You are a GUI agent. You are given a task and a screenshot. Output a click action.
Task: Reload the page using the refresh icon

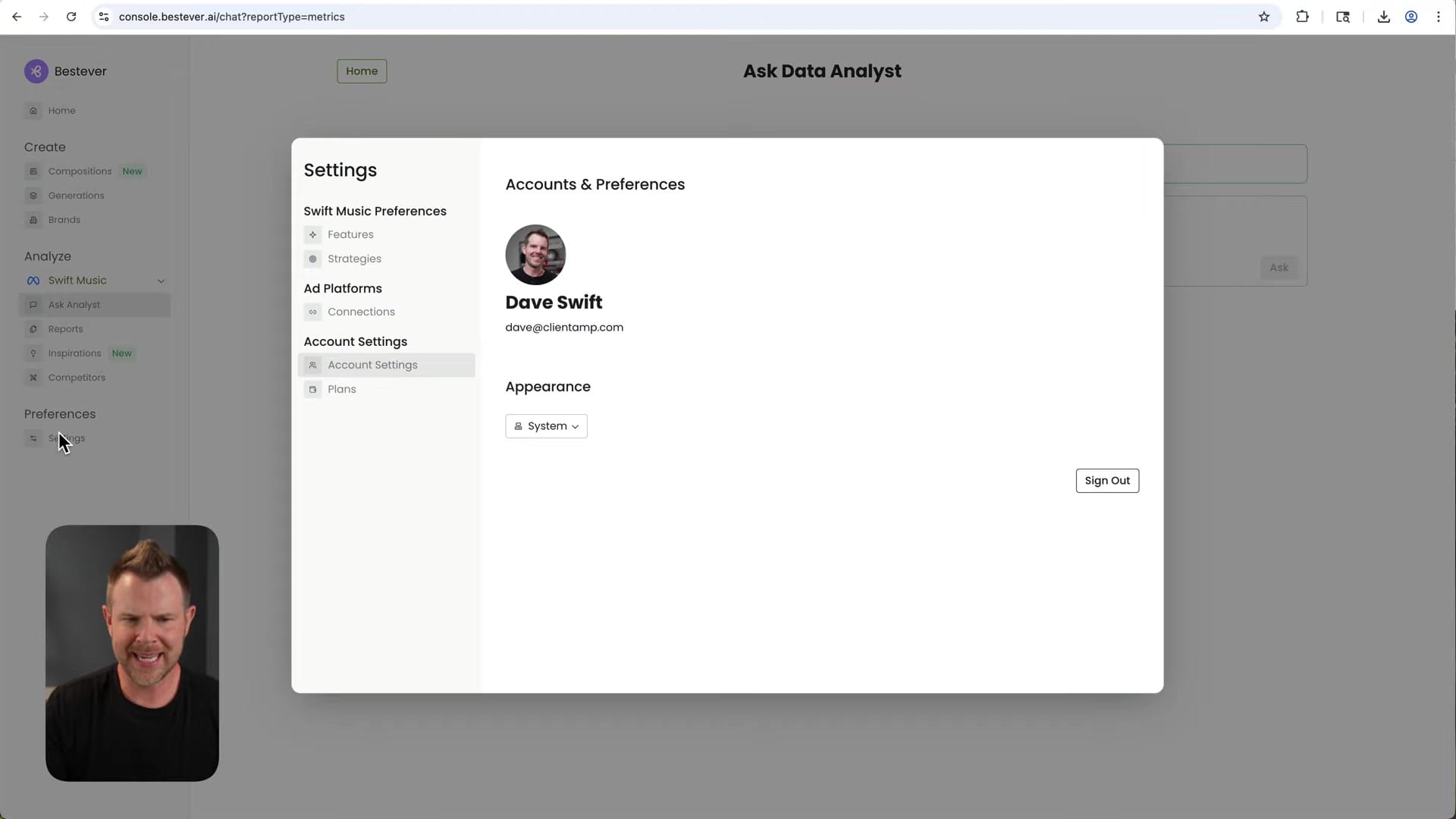71,17
